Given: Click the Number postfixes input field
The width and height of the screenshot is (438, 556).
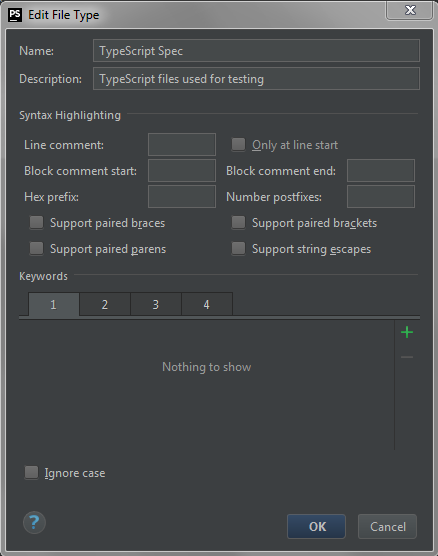Looking at the screenshot, I should tap(381, 196).
